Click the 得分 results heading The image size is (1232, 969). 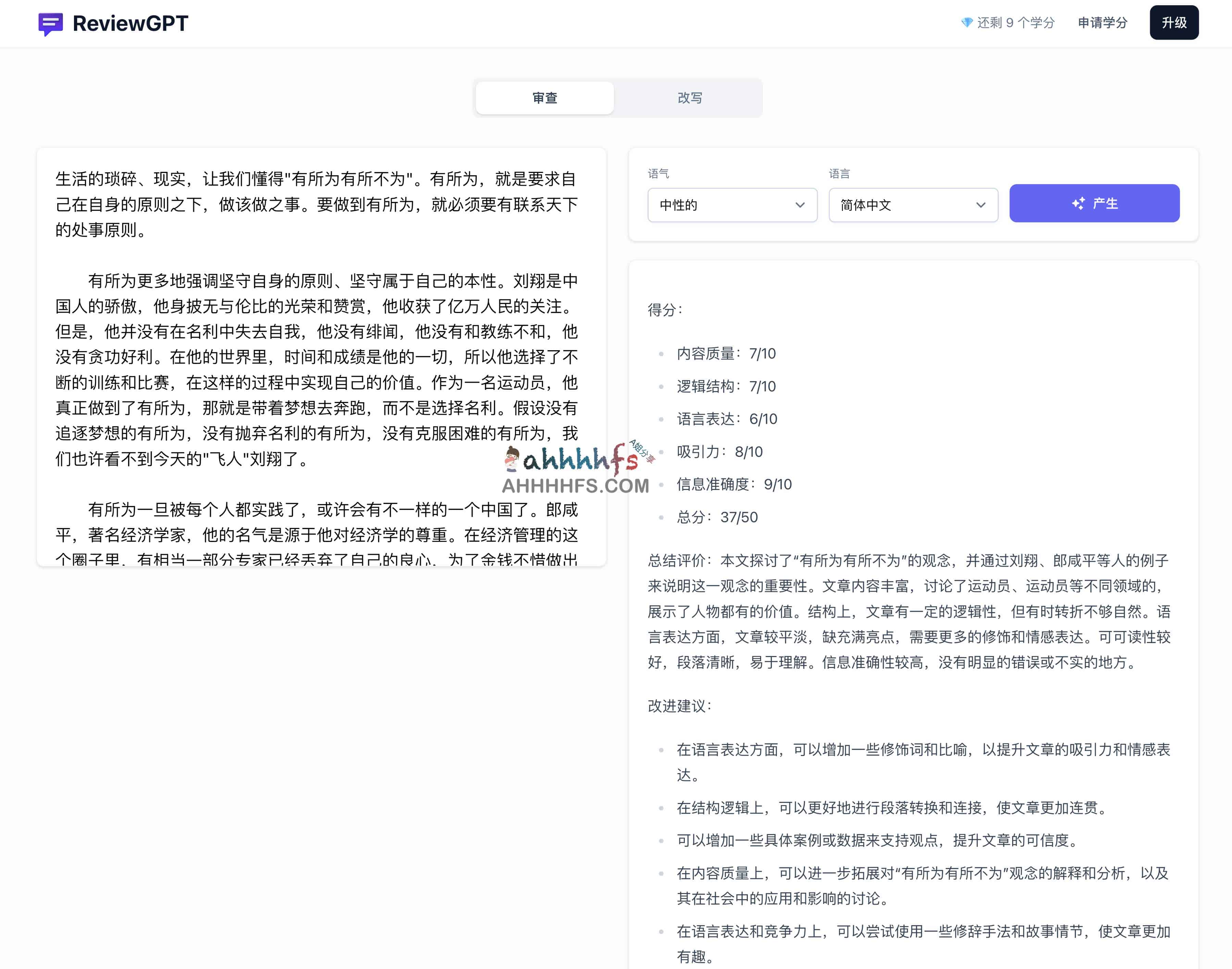point(664,309)
